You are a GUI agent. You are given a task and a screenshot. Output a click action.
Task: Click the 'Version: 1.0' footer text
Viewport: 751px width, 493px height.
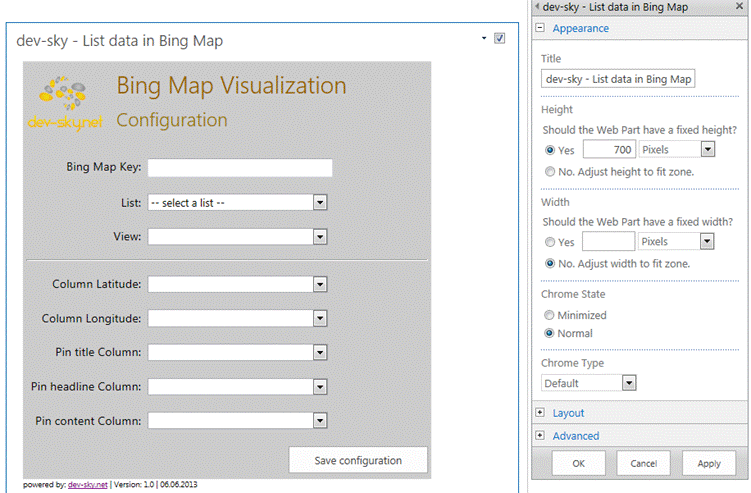tap(134, 485)
